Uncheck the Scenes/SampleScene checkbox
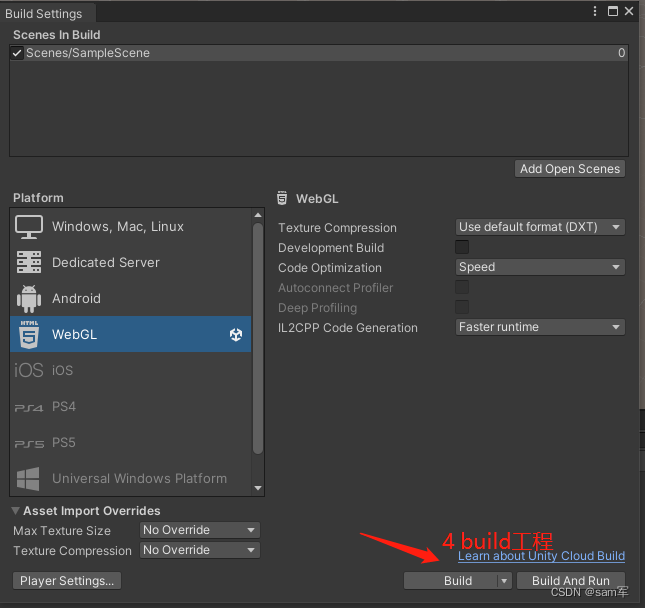 click(x=17, y=53)
